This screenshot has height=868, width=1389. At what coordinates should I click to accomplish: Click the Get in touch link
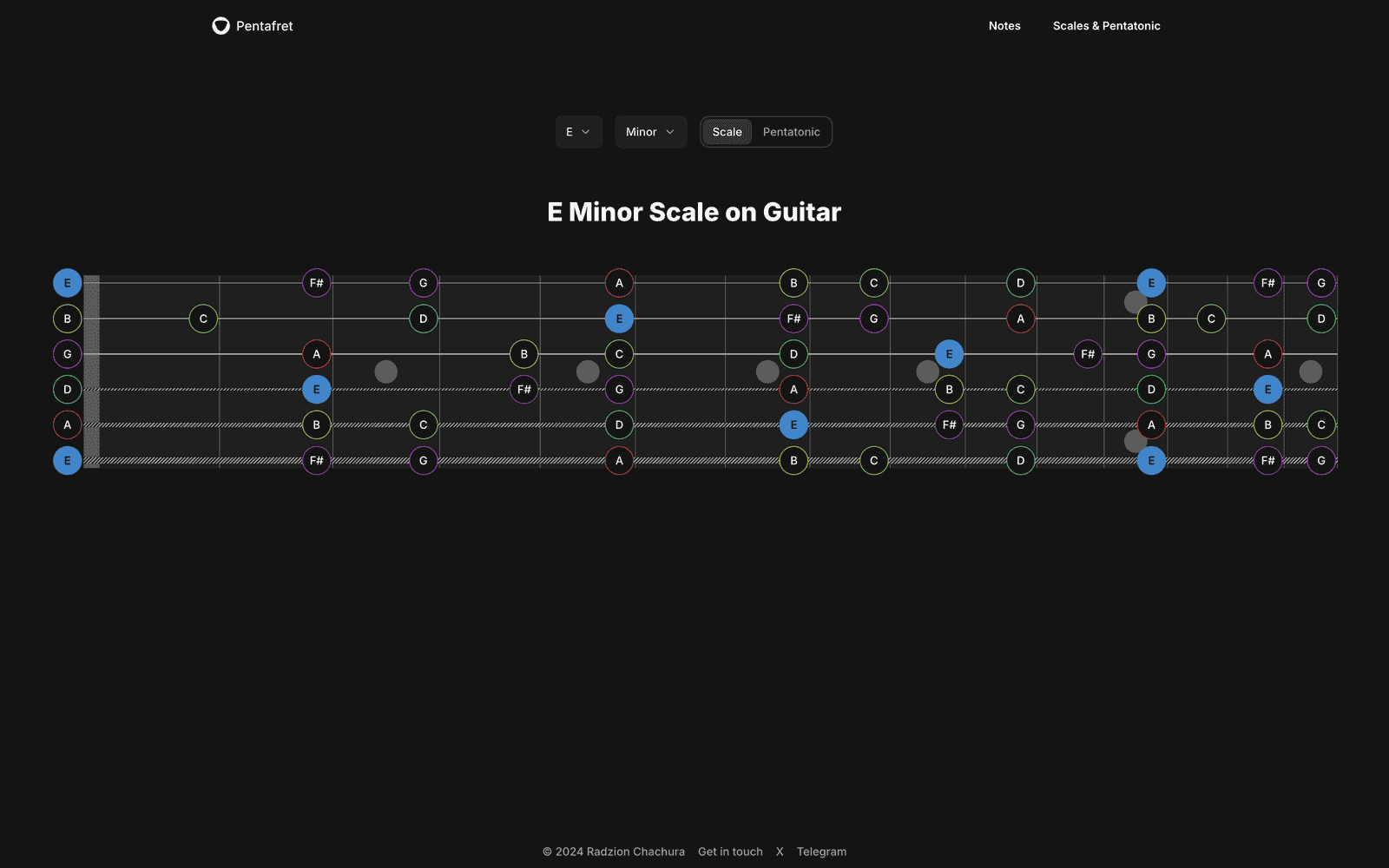click(x=730, y=852)
